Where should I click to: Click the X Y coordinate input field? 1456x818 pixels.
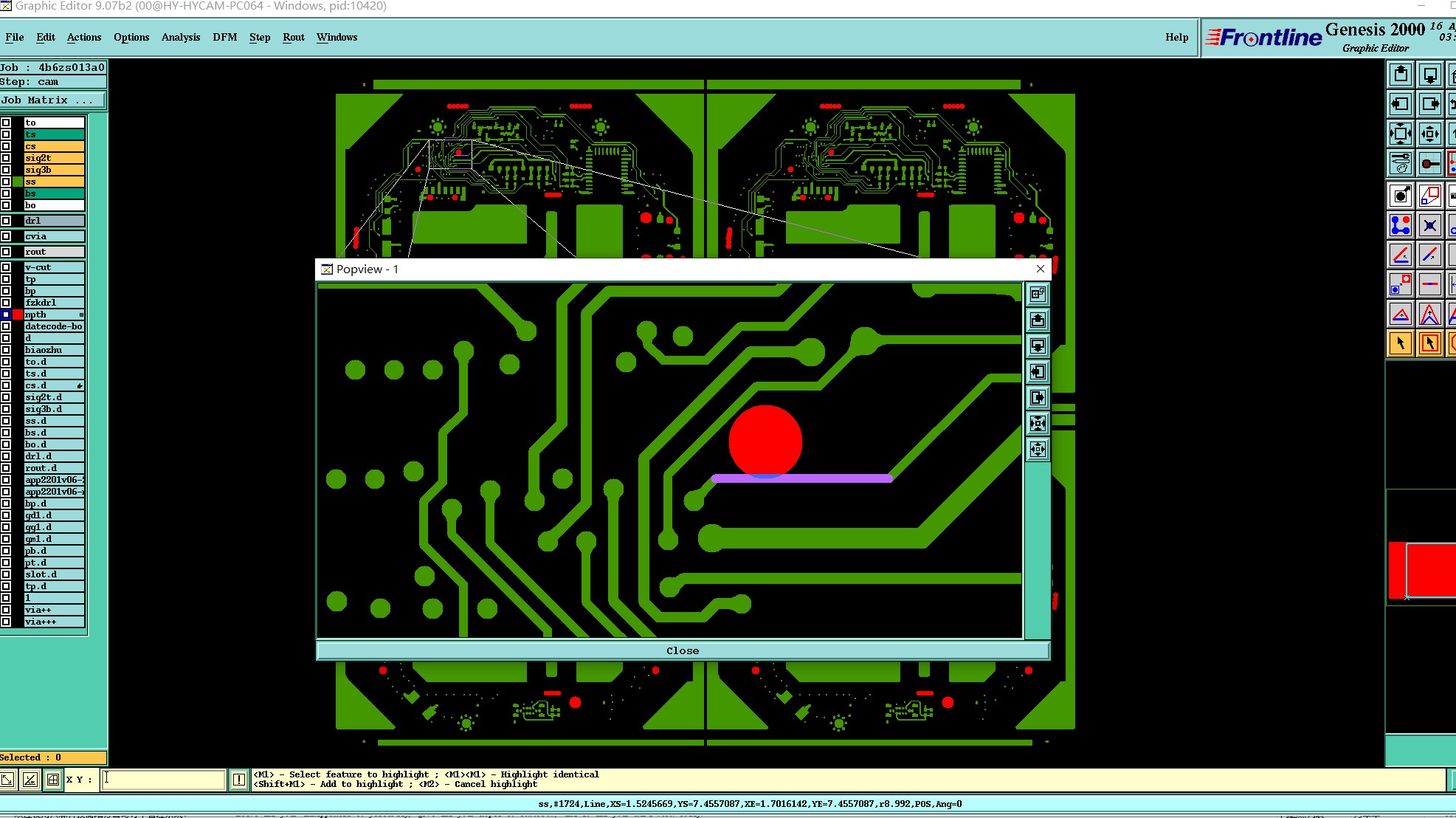[x=163, y=780]
